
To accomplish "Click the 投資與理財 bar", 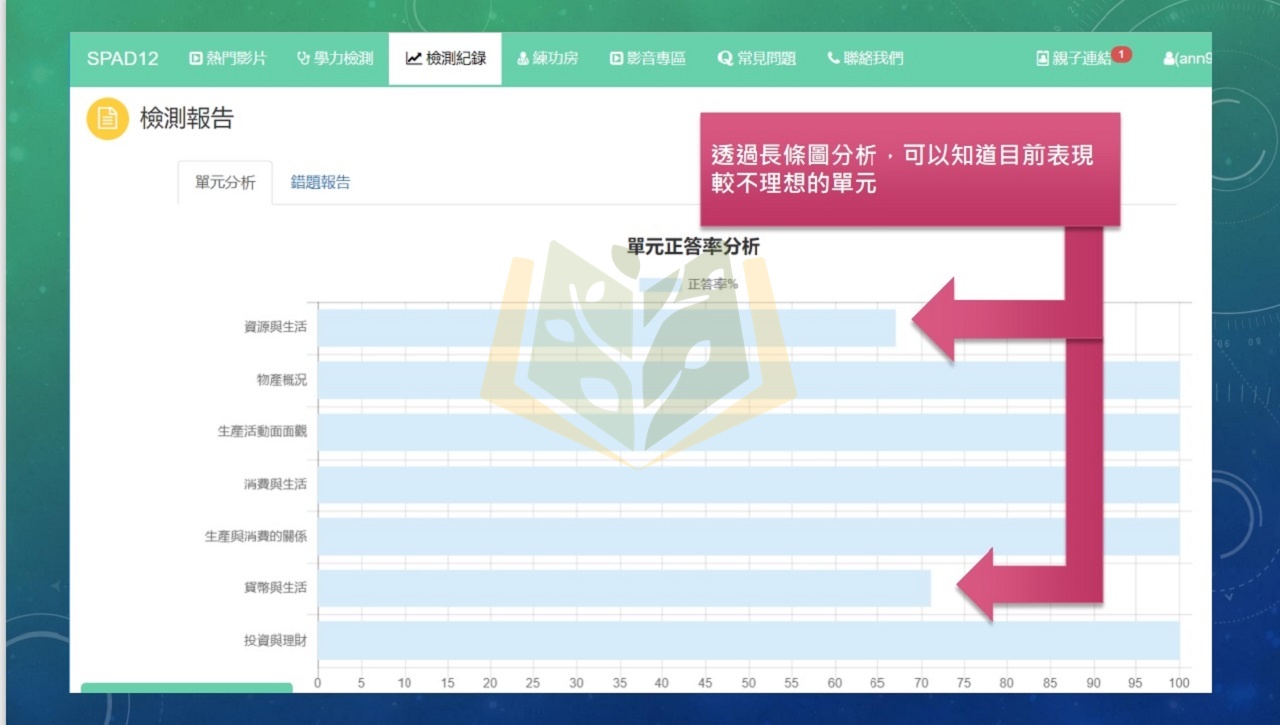I will click(749, 640).
